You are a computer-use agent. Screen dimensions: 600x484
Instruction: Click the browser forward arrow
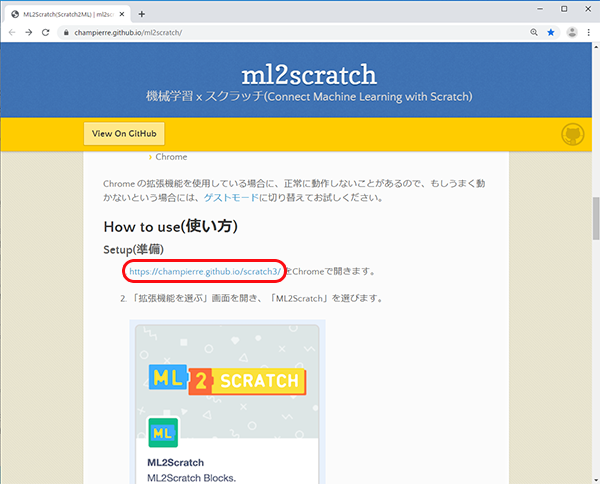(x=29, y=32)
